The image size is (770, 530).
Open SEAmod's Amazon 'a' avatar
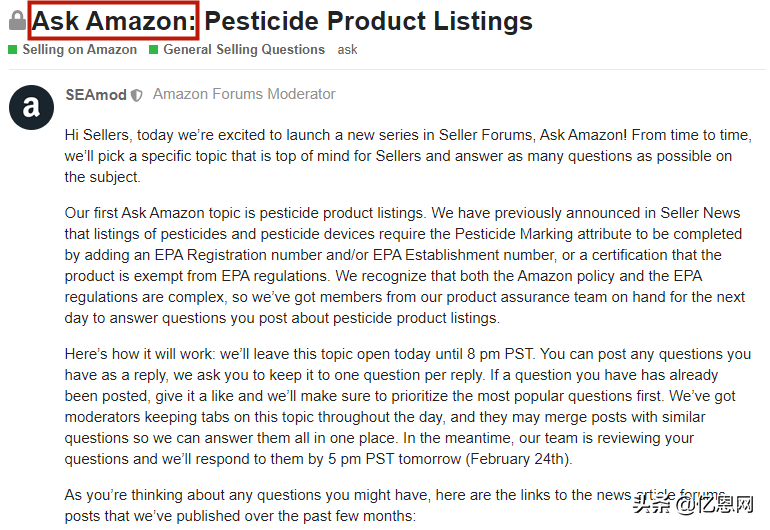(31, 107)
